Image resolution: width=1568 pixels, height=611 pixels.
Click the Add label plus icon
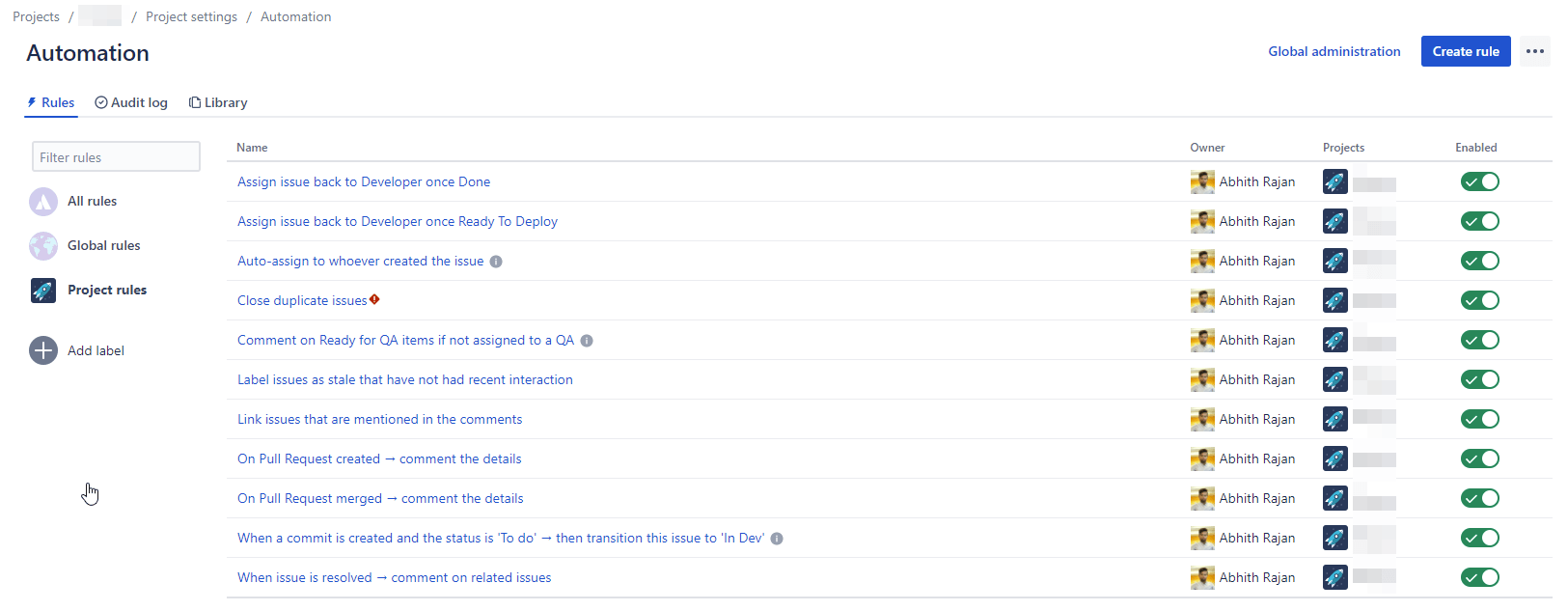tap(43, 350)
